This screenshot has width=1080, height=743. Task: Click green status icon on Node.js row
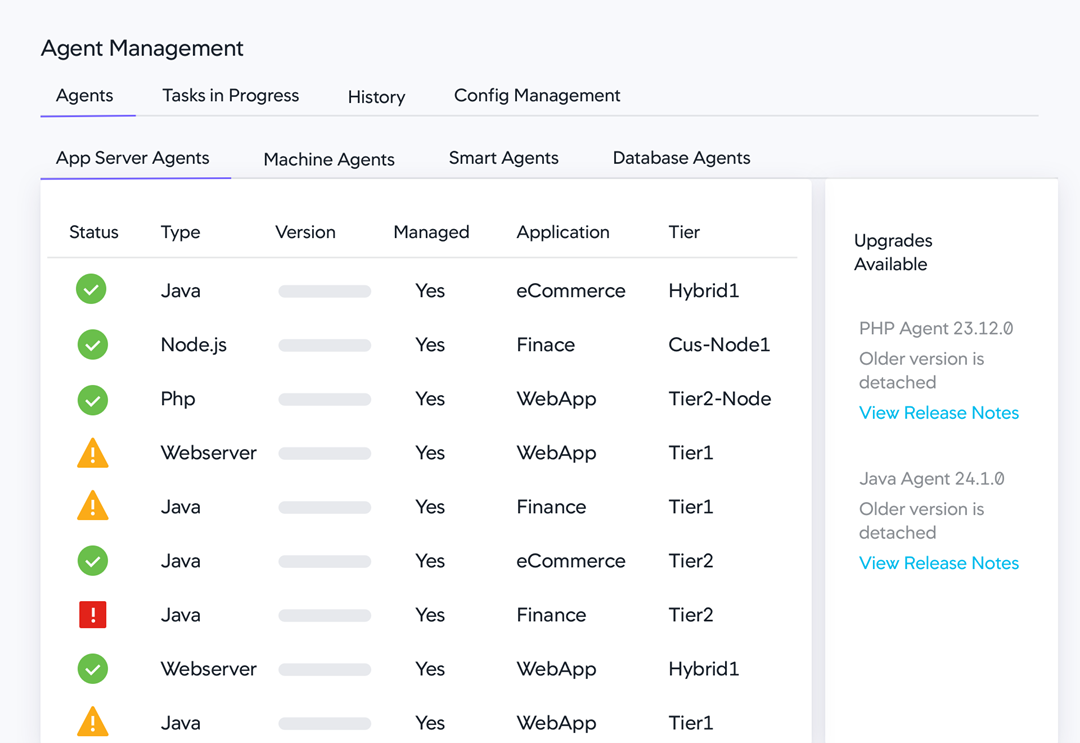point(93,345)
